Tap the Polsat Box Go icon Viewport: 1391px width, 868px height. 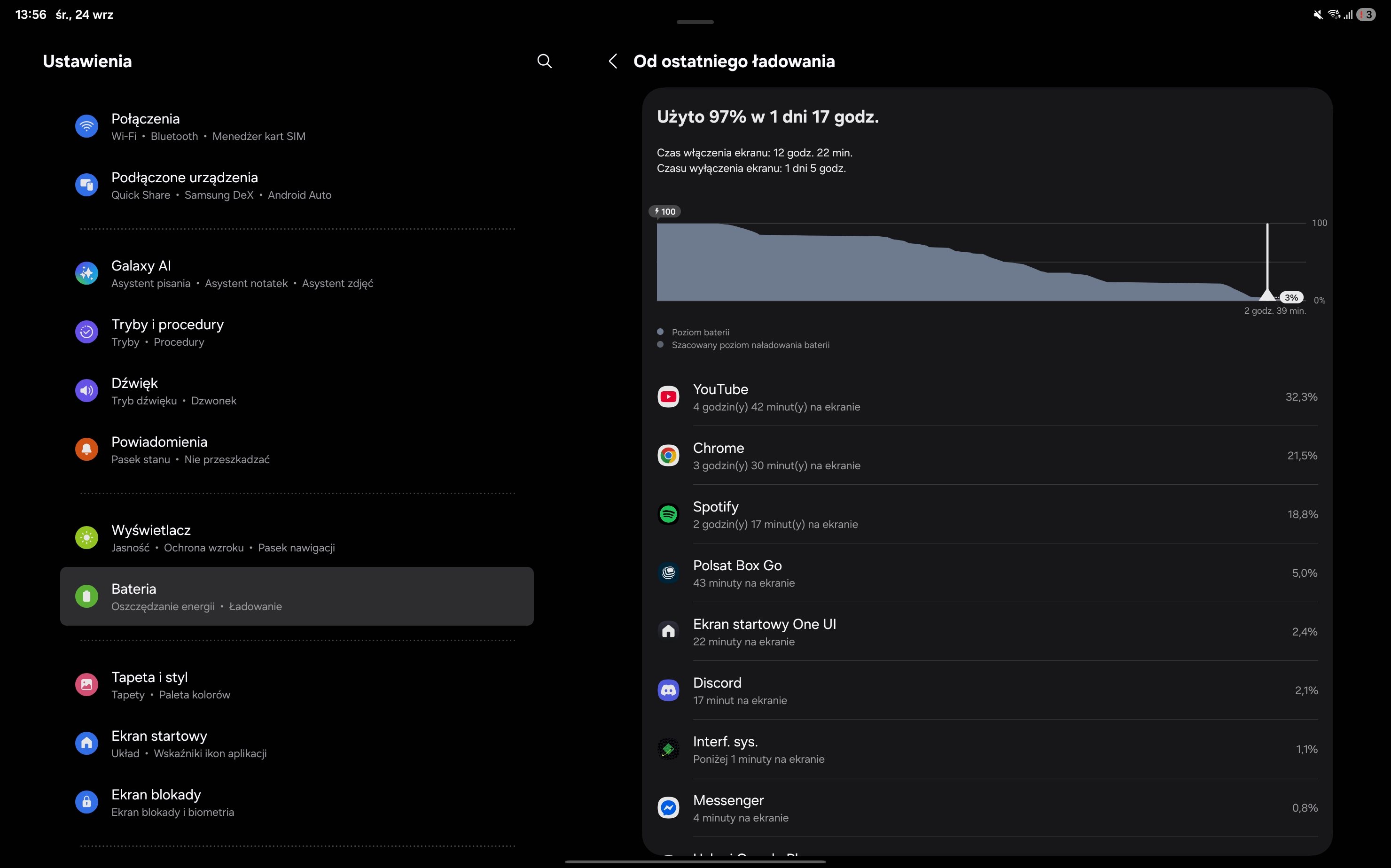click(668, 573)
